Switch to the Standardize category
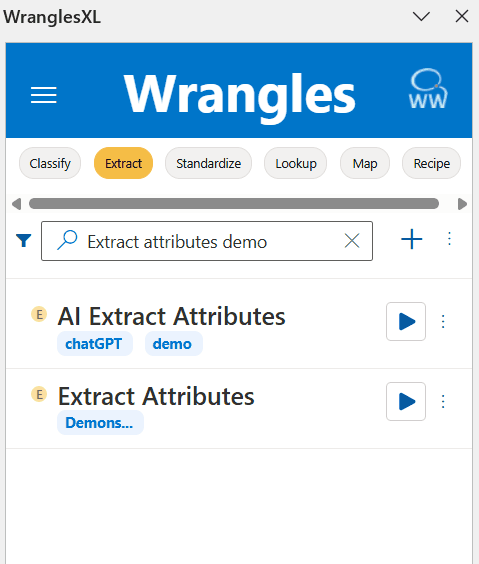 pos(209,163)
